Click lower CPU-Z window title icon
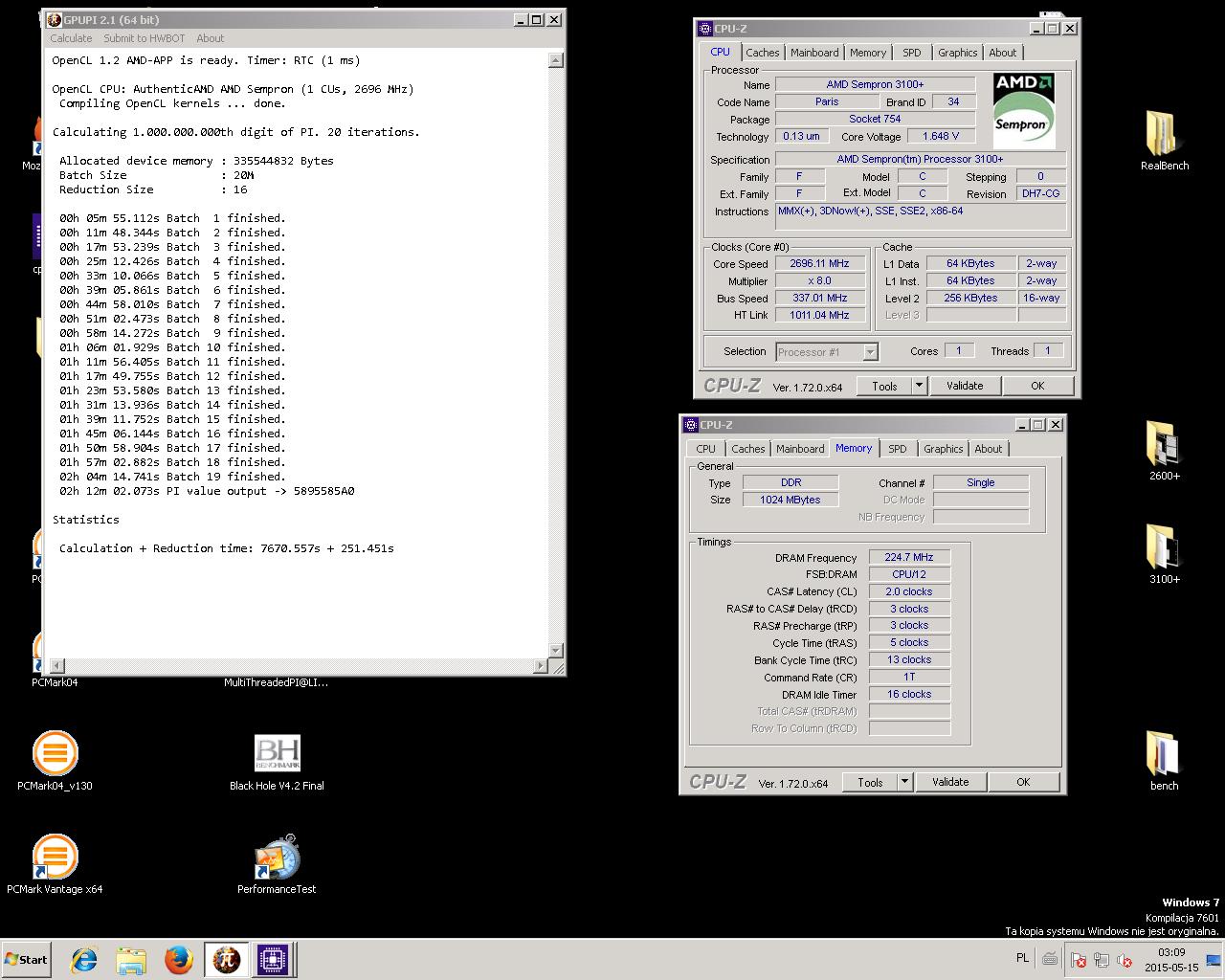1225x980 pixels. (691, 425)
